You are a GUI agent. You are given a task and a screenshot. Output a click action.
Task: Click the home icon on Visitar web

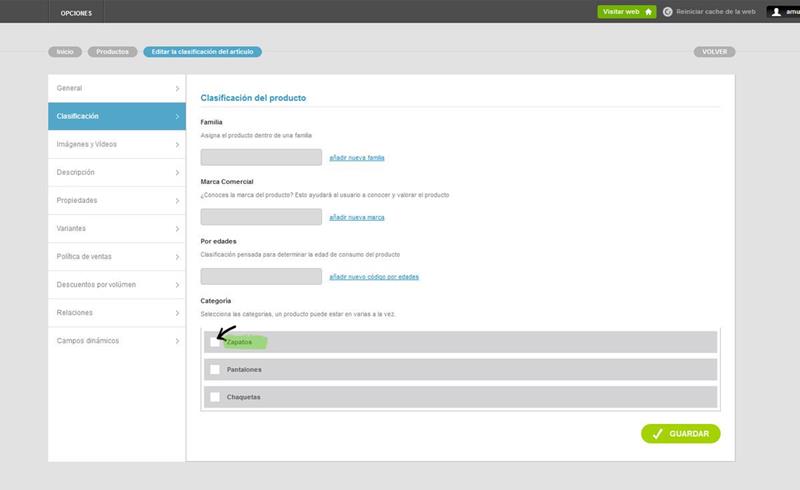point(648,12)
